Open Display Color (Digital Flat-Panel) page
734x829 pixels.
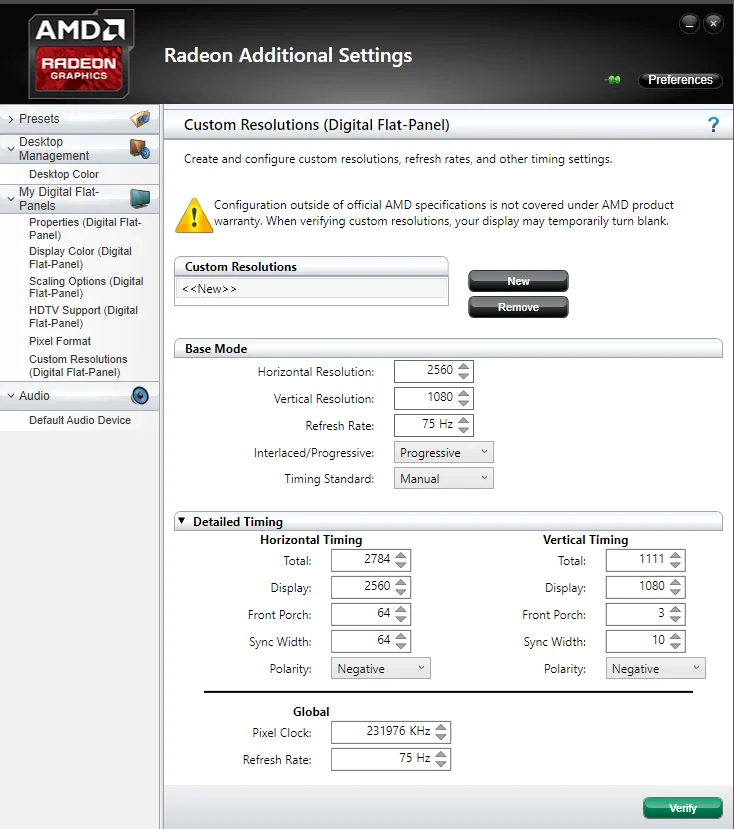click(80, 257)
